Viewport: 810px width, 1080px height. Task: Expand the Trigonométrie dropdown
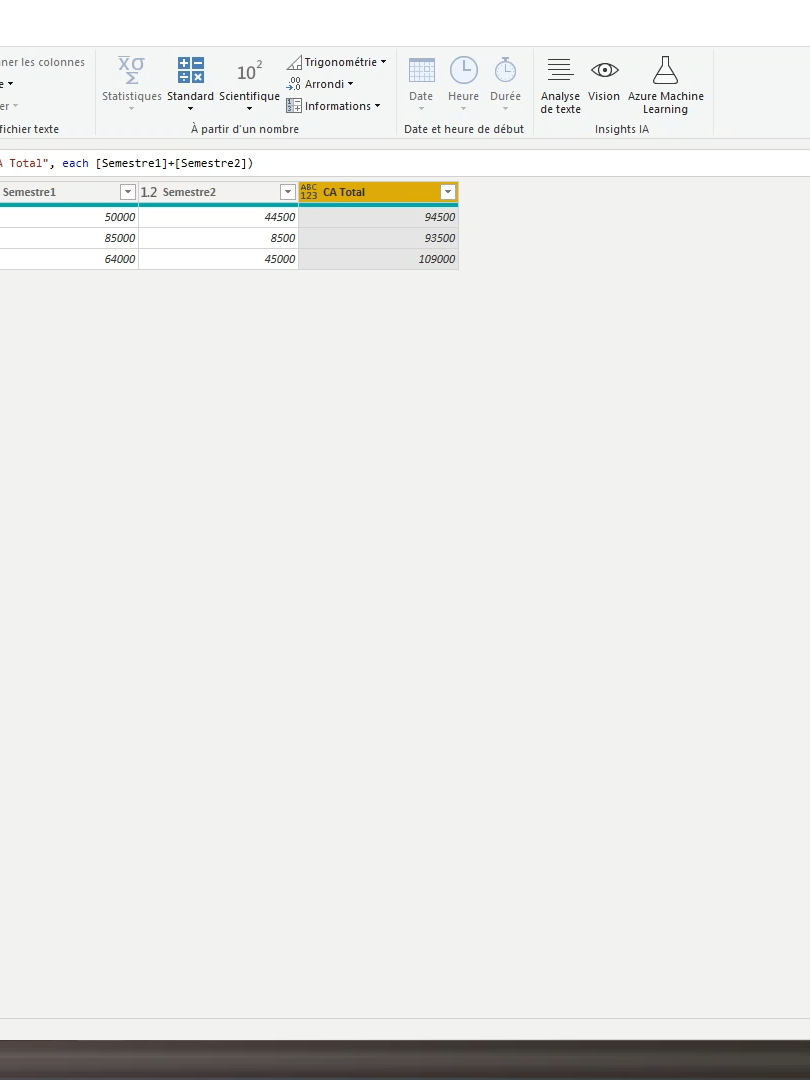(336, 62)
